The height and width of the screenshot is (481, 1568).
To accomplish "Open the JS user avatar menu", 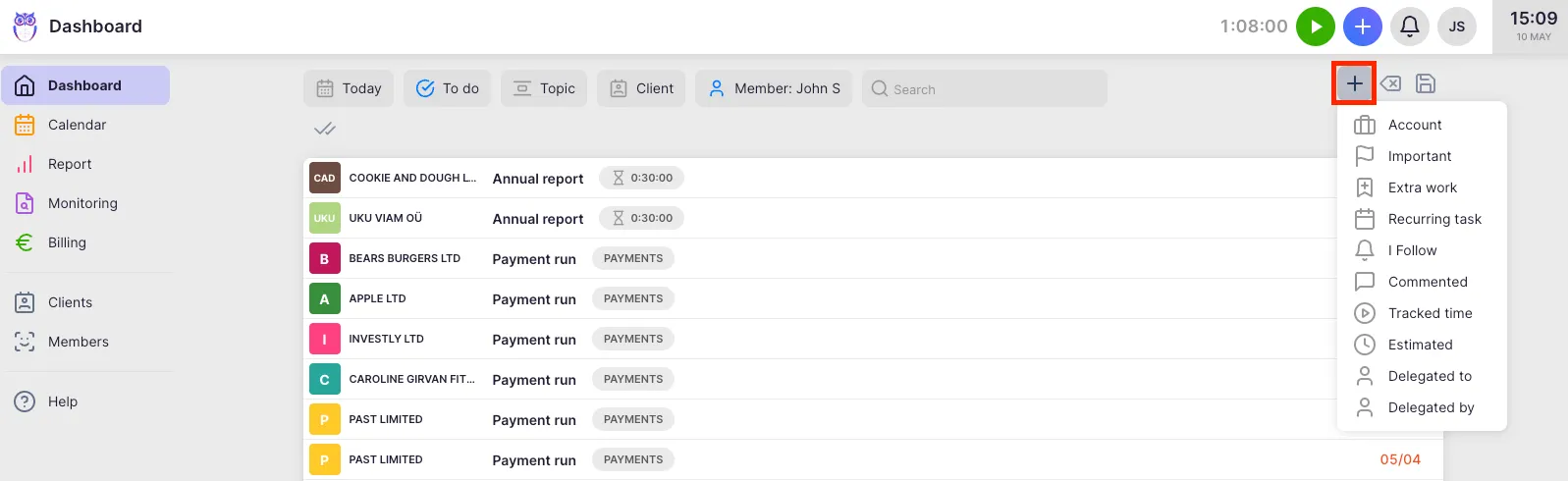I will pos(1456,27).
